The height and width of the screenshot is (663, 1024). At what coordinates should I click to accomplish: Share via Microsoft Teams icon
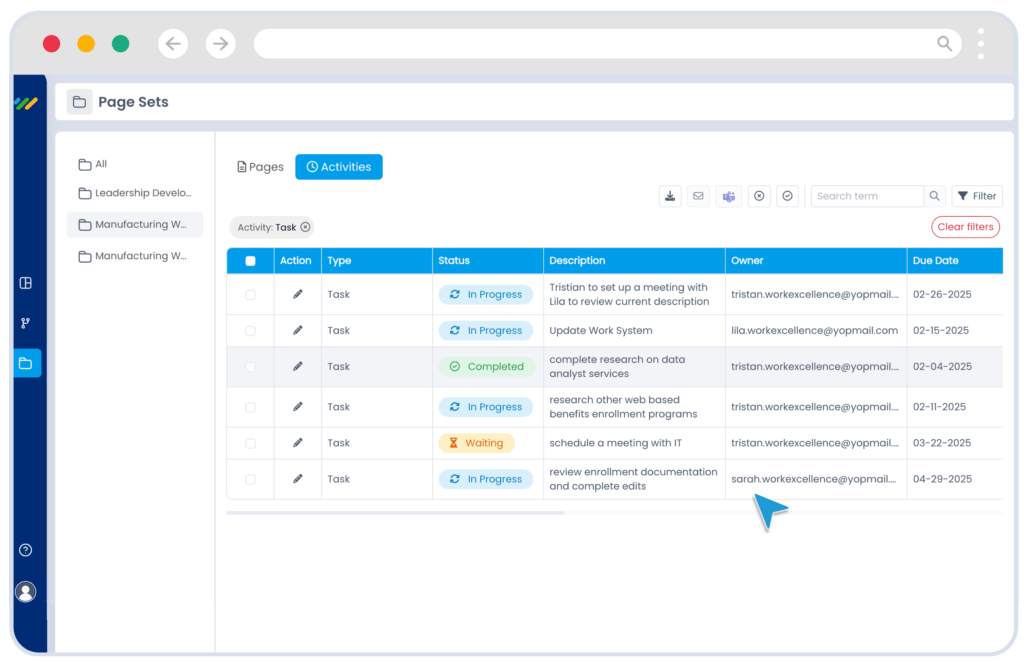(x=728, y=196)
